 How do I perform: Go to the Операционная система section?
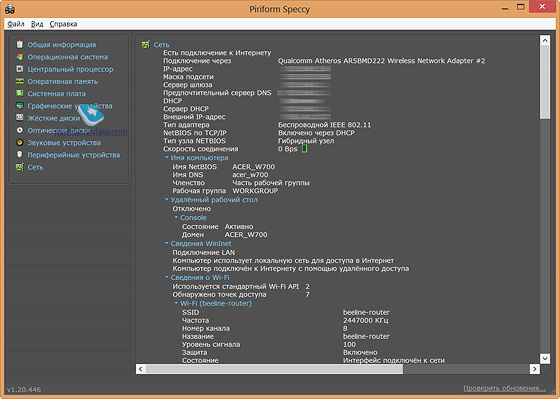click(x=68, y=57)
